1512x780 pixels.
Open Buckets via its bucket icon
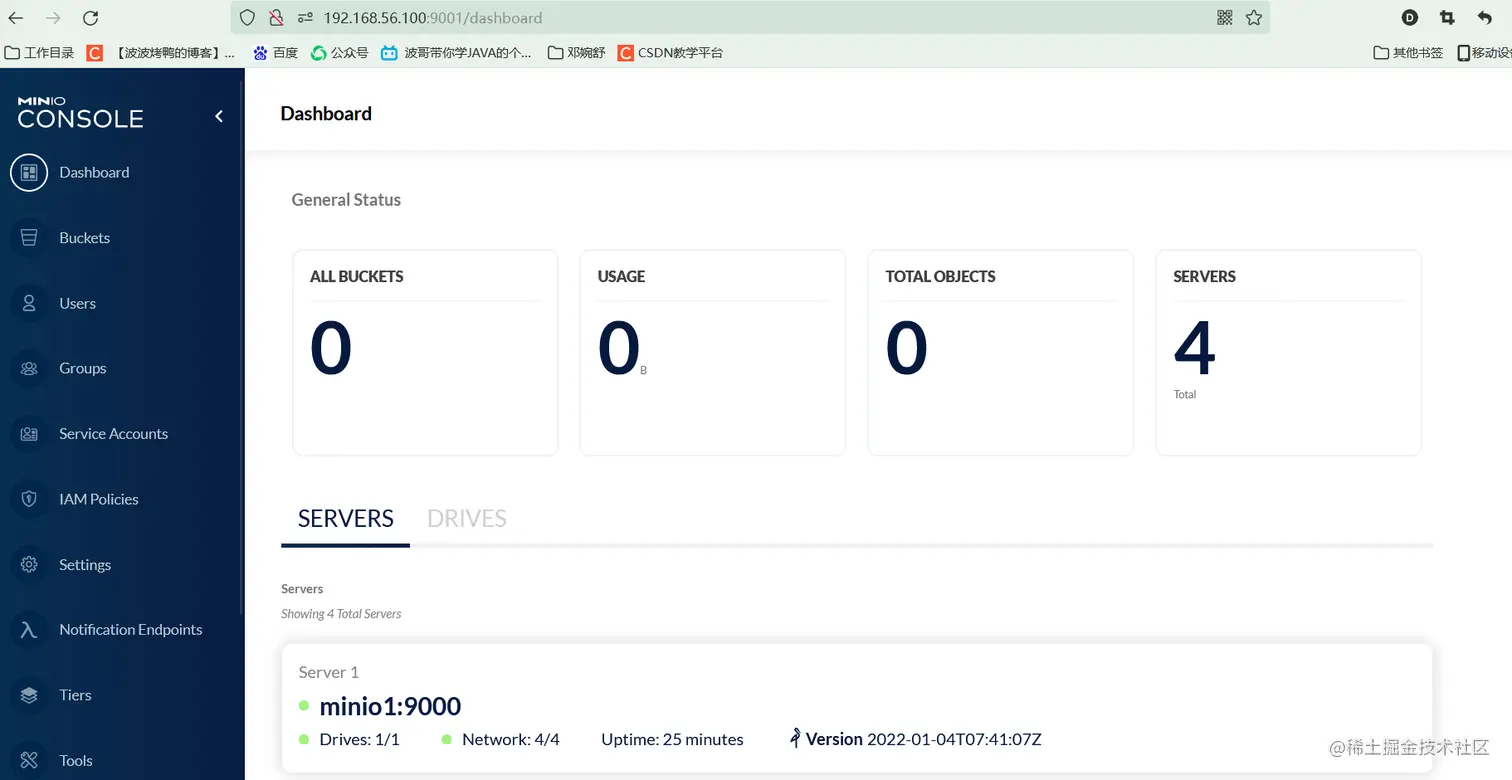tap(29, 238)
